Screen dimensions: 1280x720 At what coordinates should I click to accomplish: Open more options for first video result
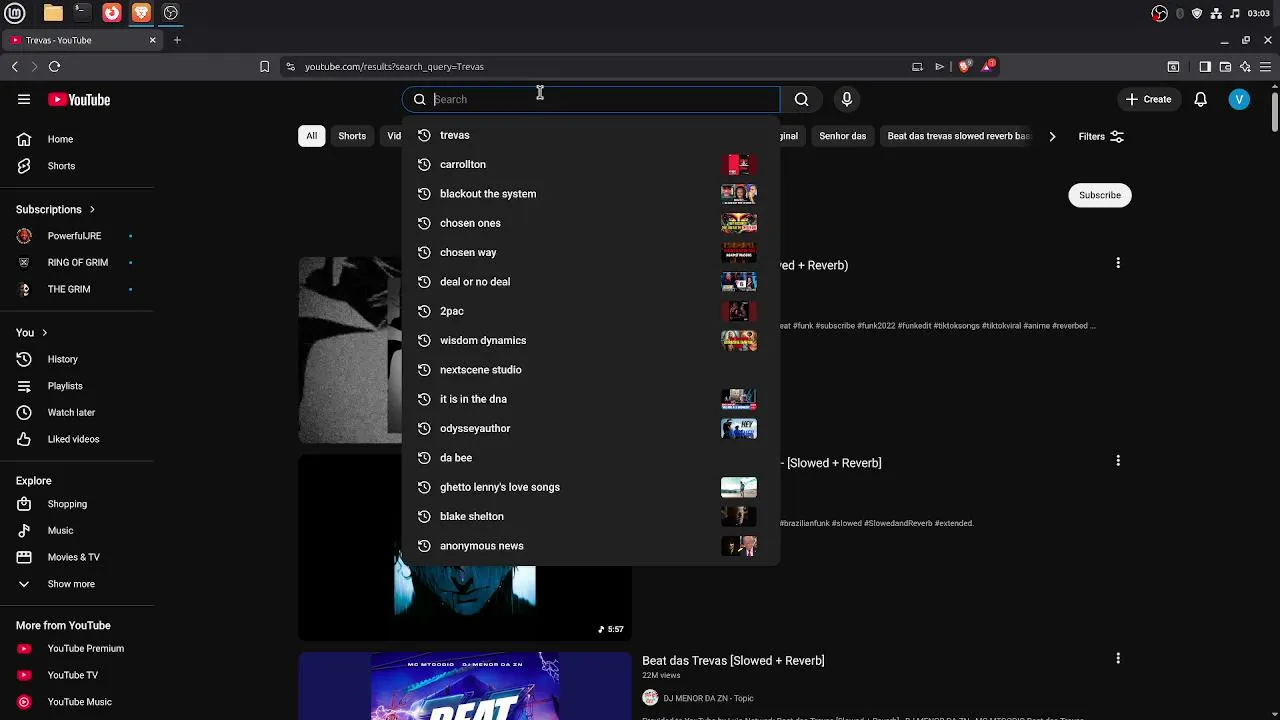1118,263
